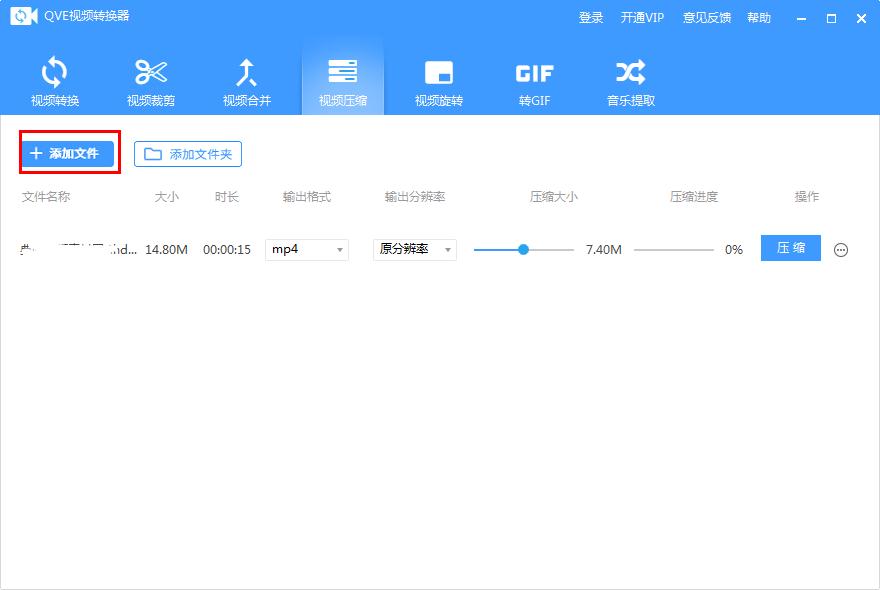The image size is (880, 590).
Task: Open the output format dropdown arrow
Action: pyautogui.click(x=338, y=249)
